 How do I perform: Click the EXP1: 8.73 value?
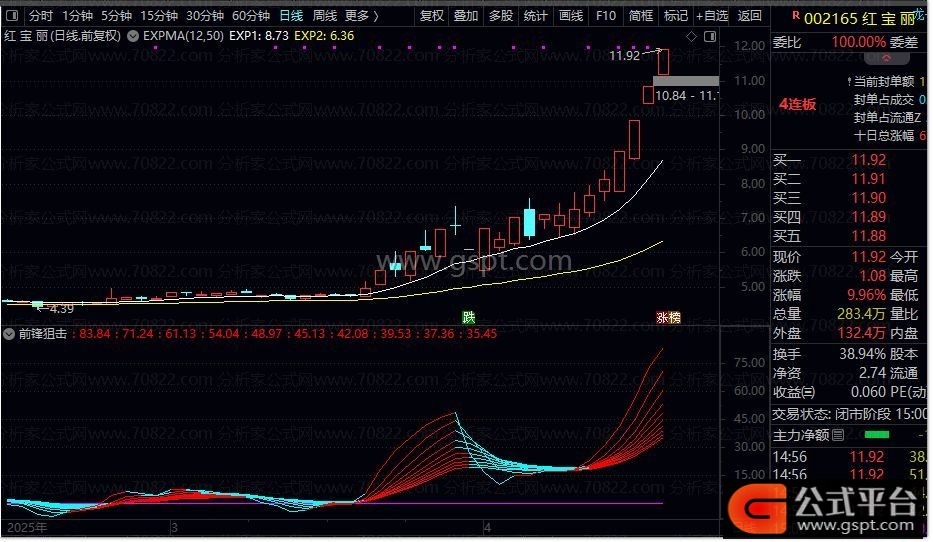(259, 36)
